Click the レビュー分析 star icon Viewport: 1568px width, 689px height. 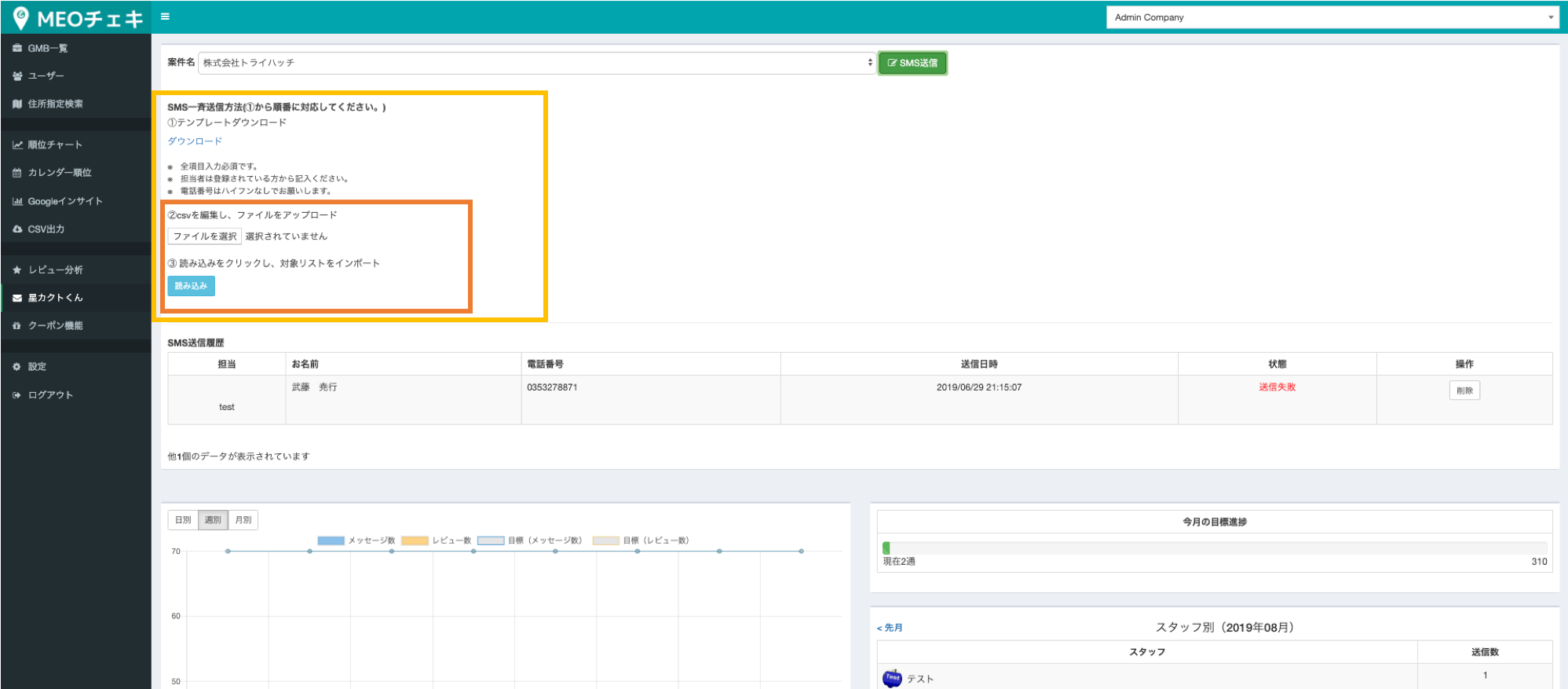pyautogui.click(x=17, y=269)
